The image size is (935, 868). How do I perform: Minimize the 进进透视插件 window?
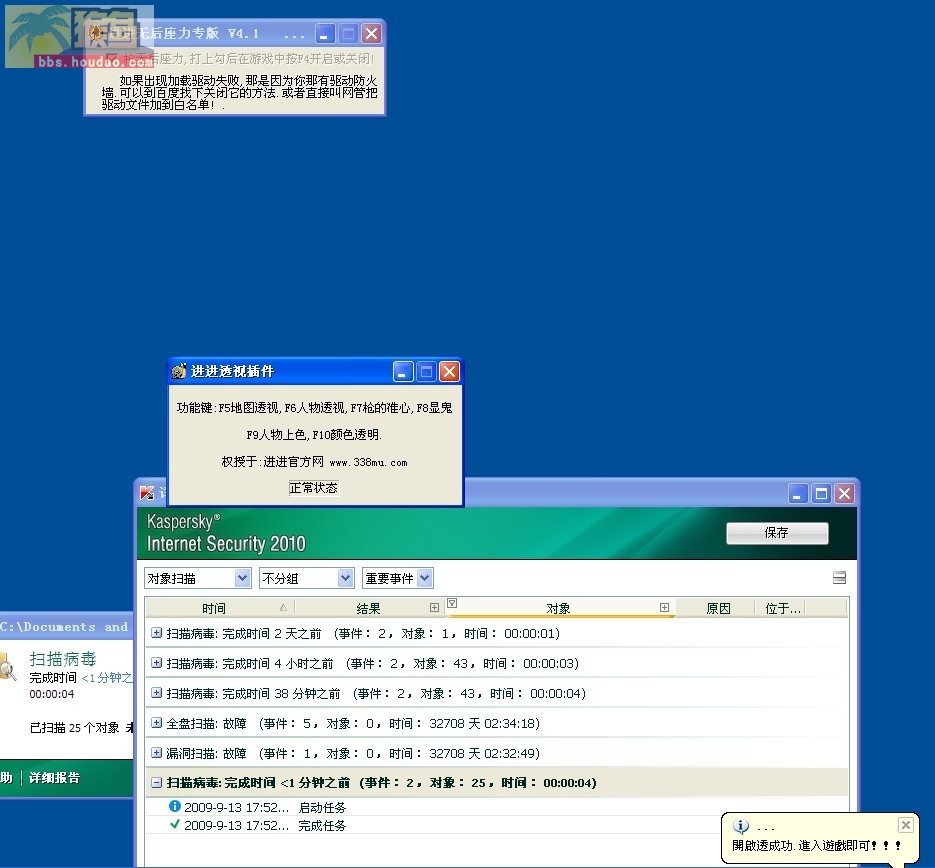point(403,372)
